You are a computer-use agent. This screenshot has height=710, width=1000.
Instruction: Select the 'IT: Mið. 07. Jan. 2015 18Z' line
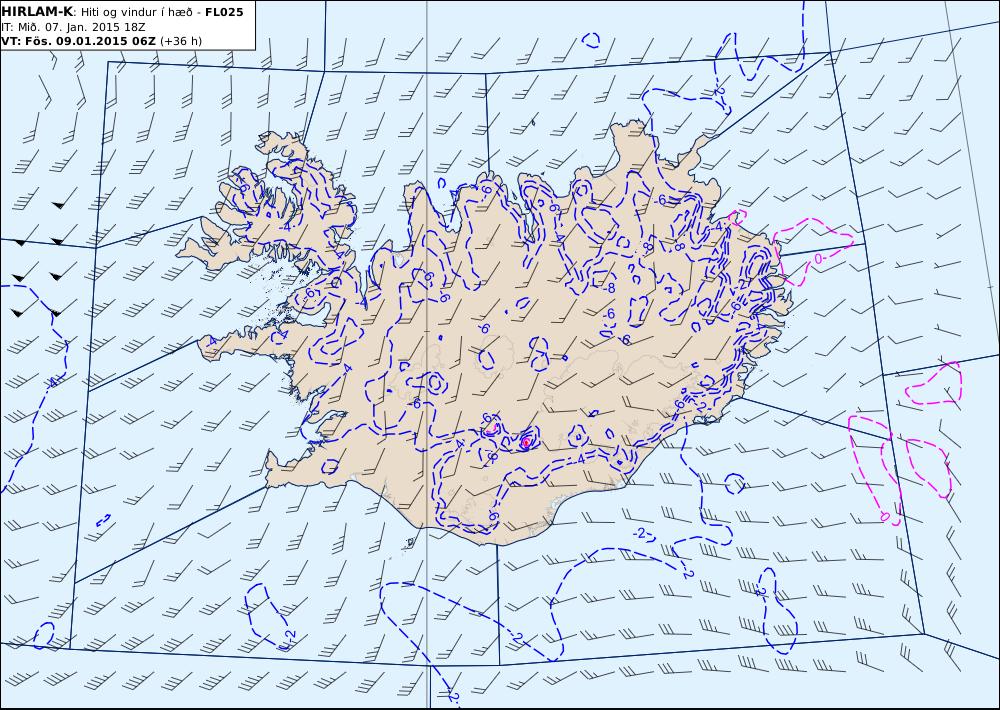click(73, 27)
